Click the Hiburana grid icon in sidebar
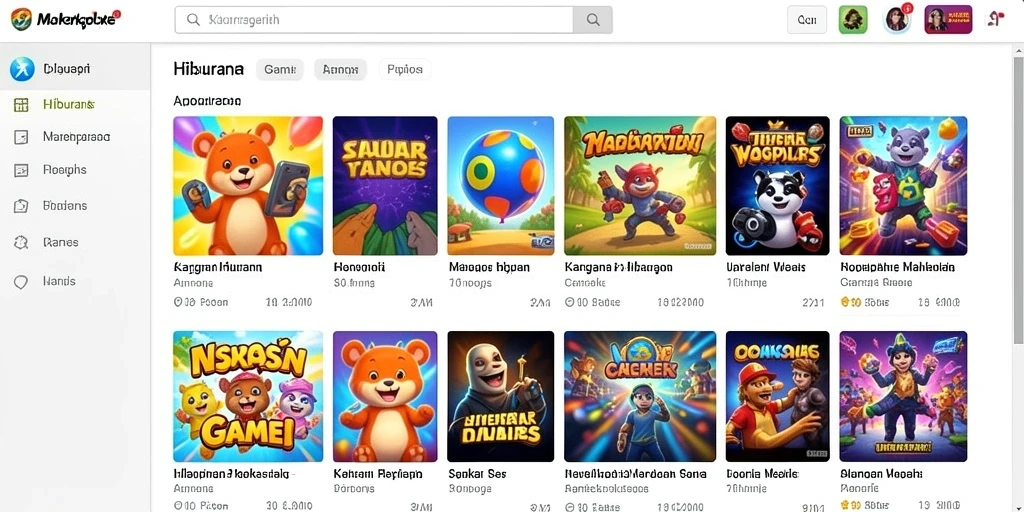1024x512 pixels. (x=21, y=104)
